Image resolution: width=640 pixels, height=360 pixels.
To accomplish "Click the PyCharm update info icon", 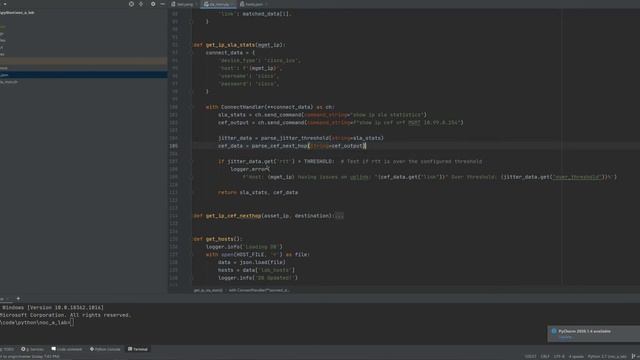I will (x=554, y=331).
